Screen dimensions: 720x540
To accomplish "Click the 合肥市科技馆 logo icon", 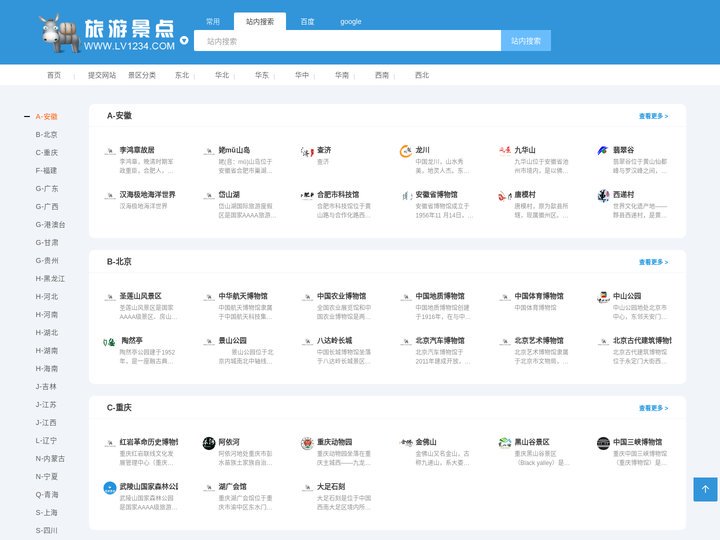I will tap(307, 195).
